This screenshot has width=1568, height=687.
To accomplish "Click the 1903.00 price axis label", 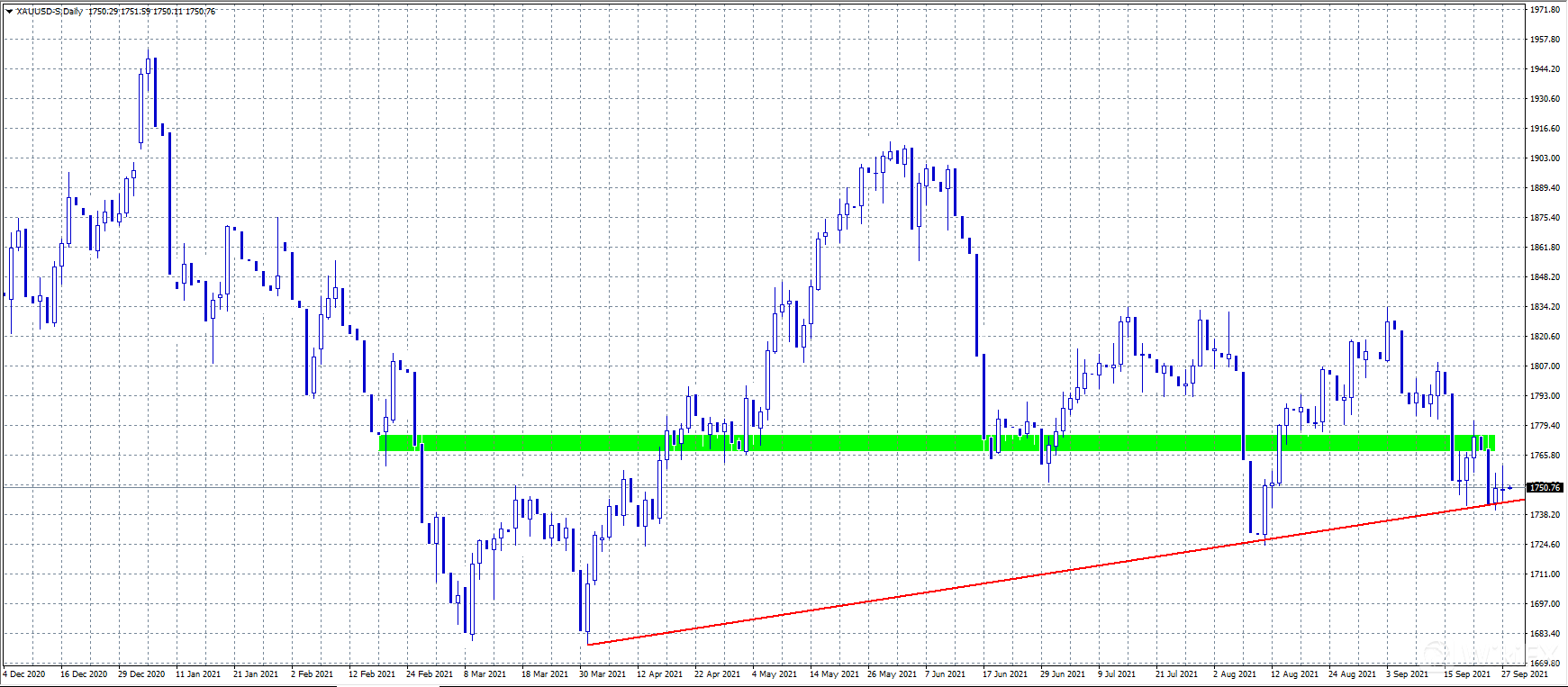I will pos(1545,158).
